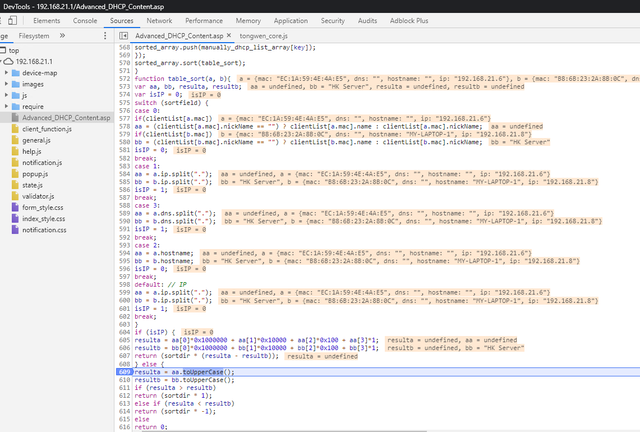Image resolution: width=640 pixels, height=432 pixels.
Task: Switch to the Console tab
Action: coord(85,21)
